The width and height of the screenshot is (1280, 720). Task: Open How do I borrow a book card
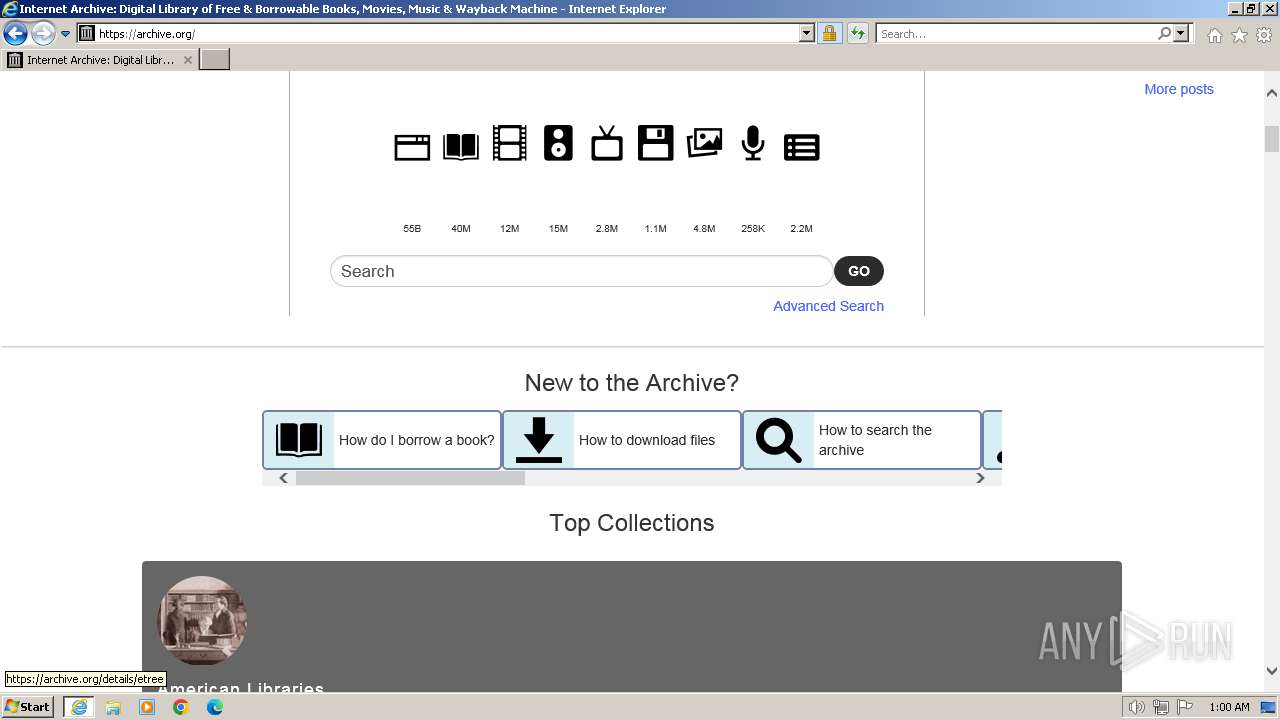click(382, 440)
